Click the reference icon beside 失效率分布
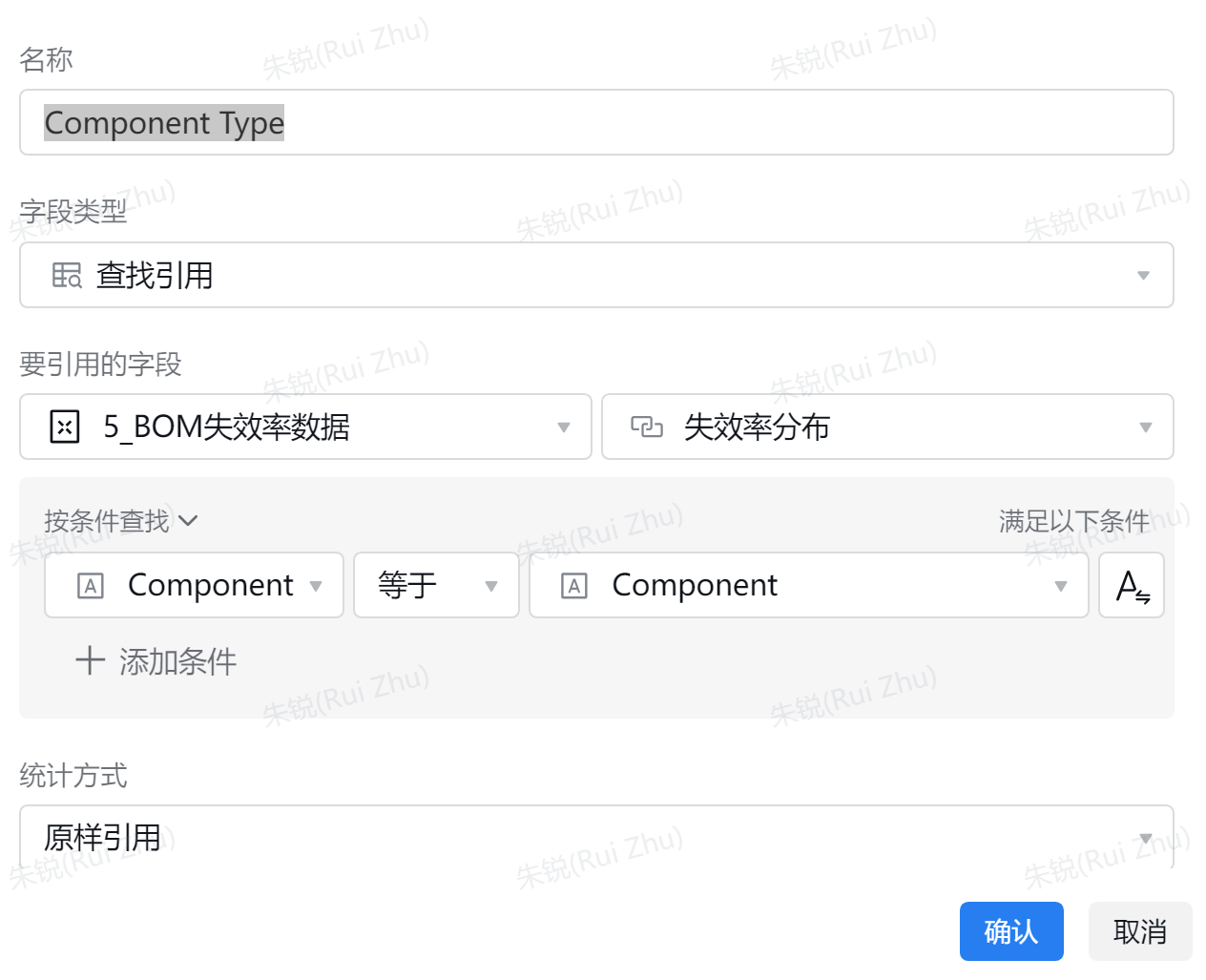 tap(649, 427)
